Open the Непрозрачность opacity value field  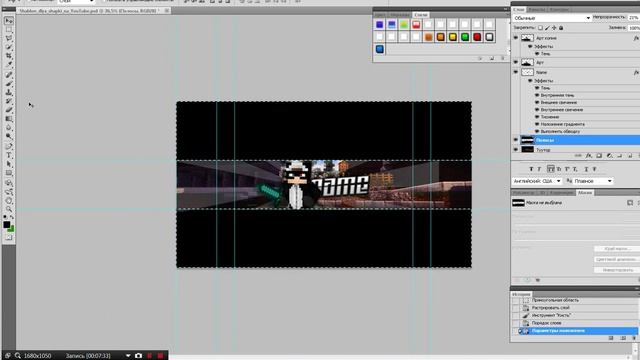633,18
